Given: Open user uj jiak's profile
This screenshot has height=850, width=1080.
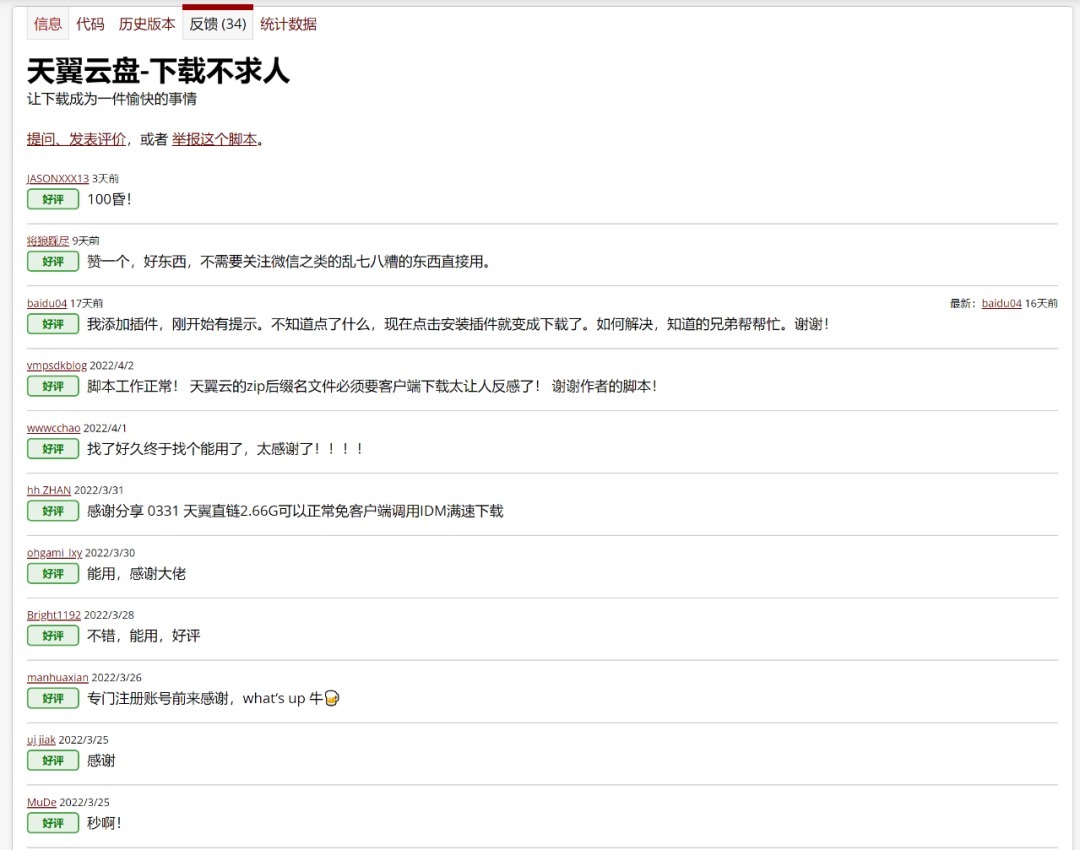Looking at the screenshot, I should click(41, 740).
